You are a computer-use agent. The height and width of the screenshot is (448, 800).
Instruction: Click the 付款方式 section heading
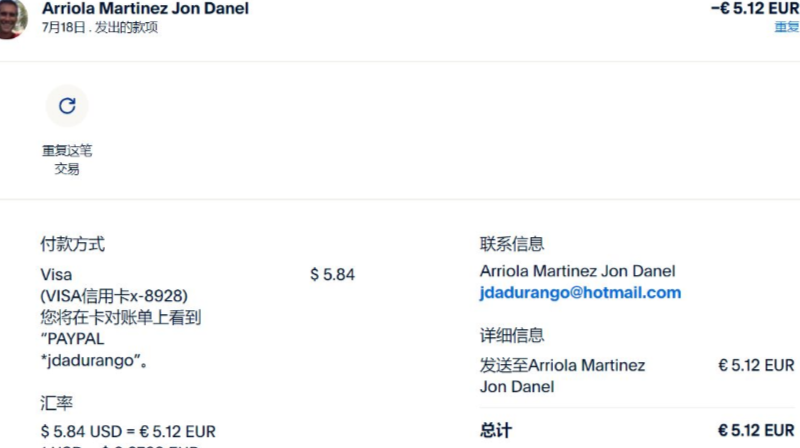72,244
